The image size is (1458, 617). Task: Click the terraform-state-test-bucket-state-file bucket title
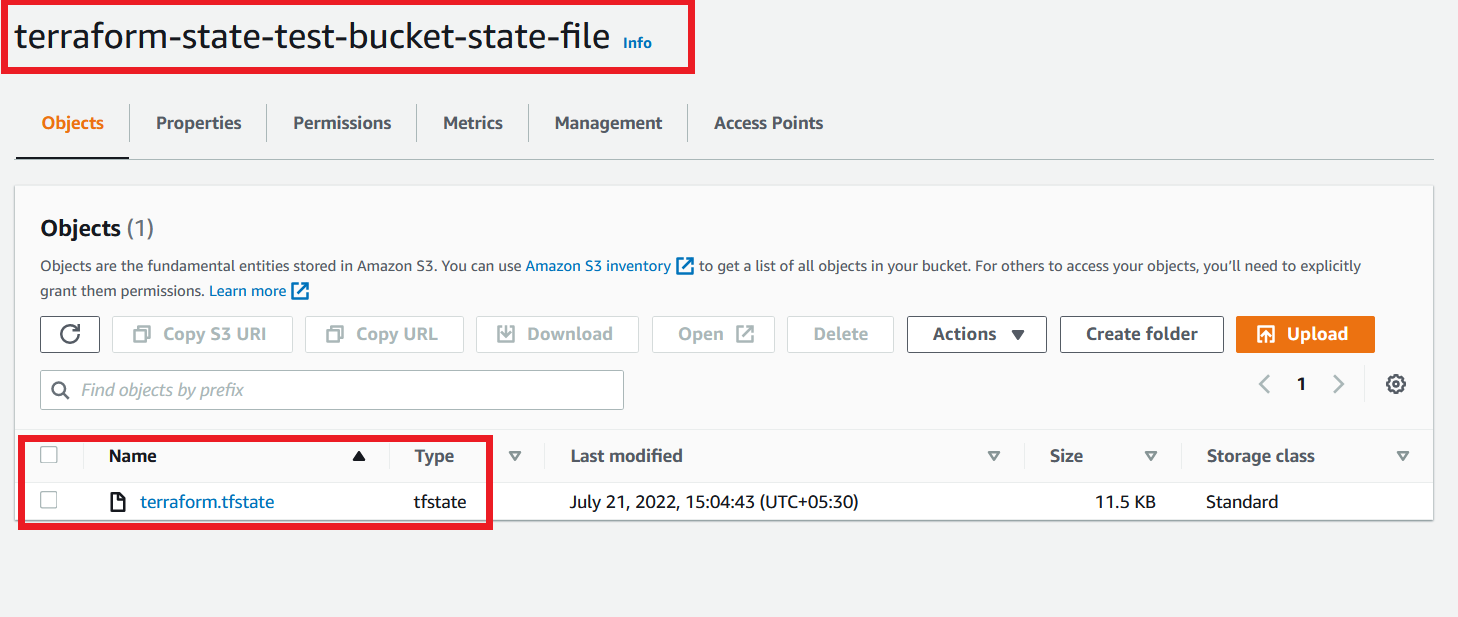[x=312, y=36]
